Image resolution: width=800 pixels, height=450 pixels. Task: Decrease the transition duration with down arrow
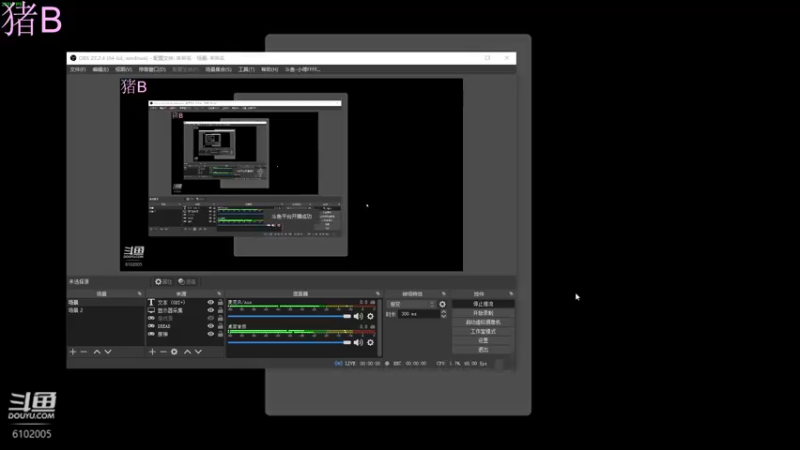(443, 316)
